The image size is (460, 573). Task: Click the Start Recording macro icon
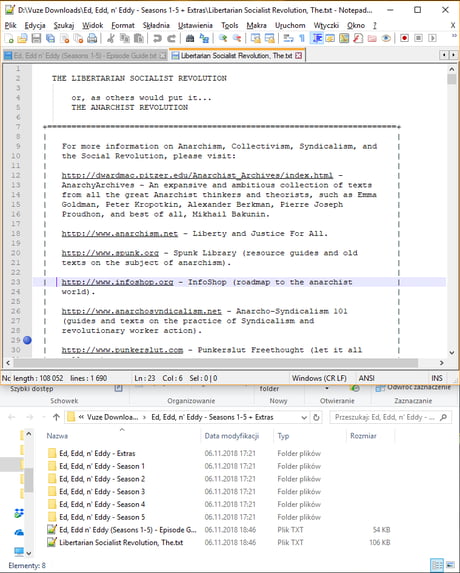(x=404, y=38)
